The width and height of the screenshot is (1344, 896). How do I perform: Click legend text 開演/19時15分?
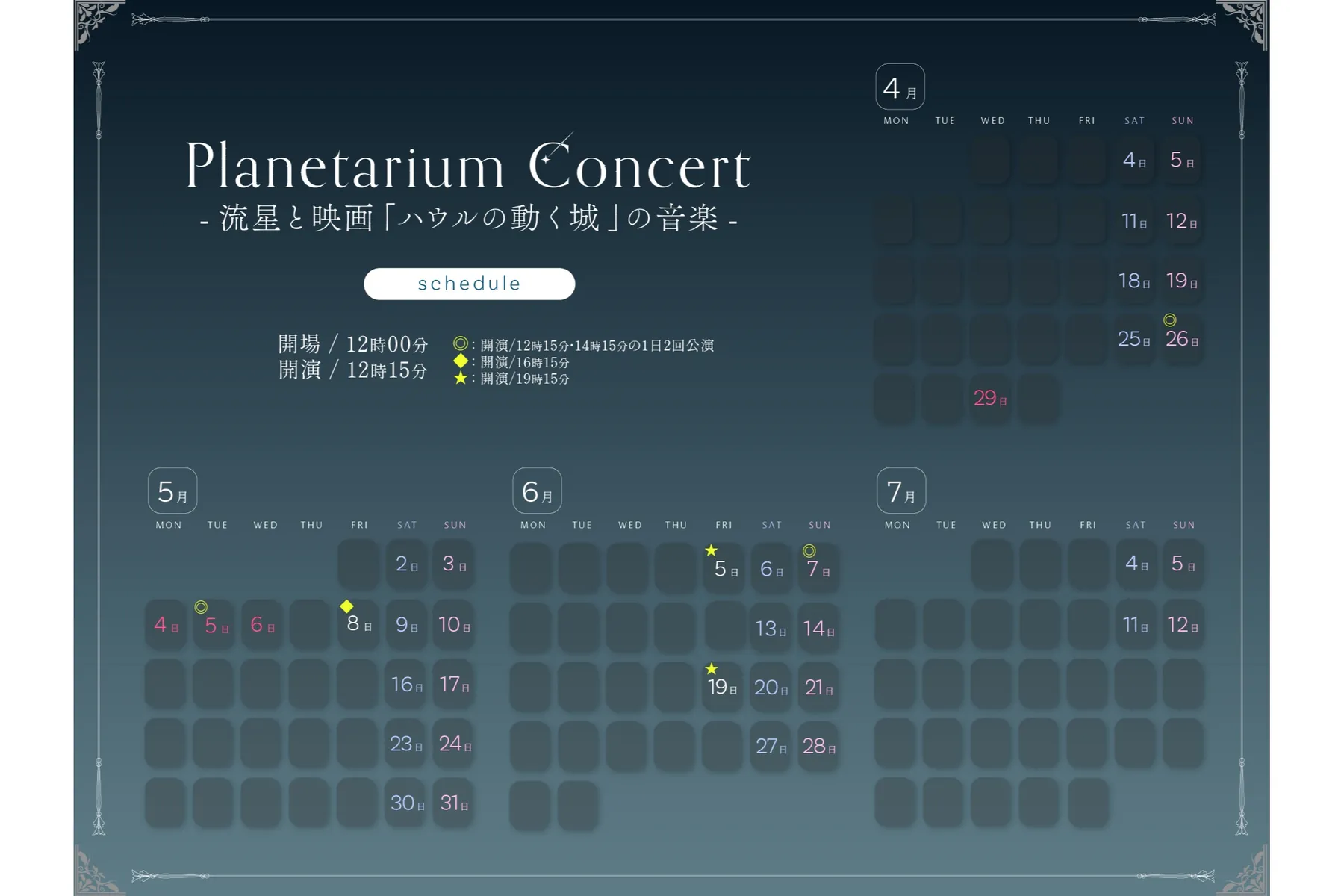pyautogui.click(x=524, y=379)
